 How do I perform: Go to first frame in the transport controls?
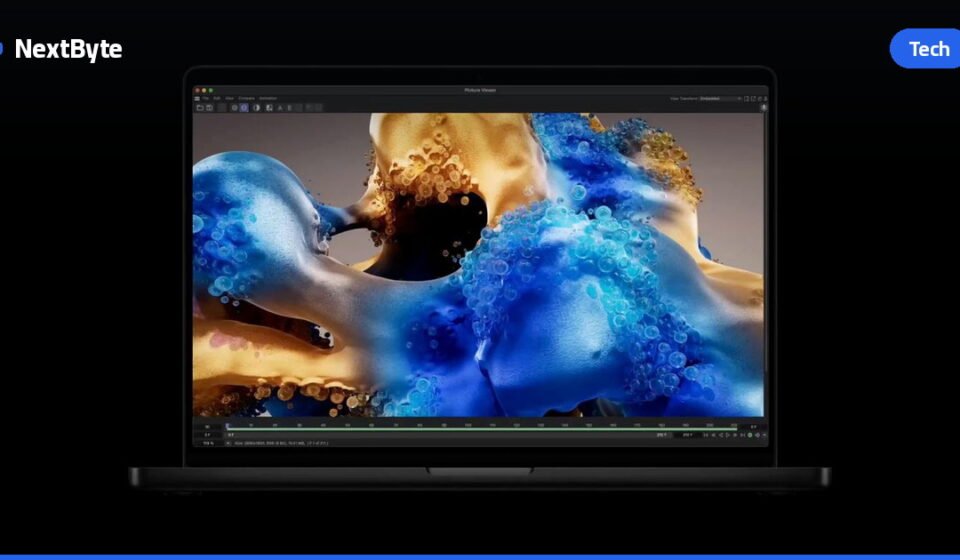(x=705, y=435)
